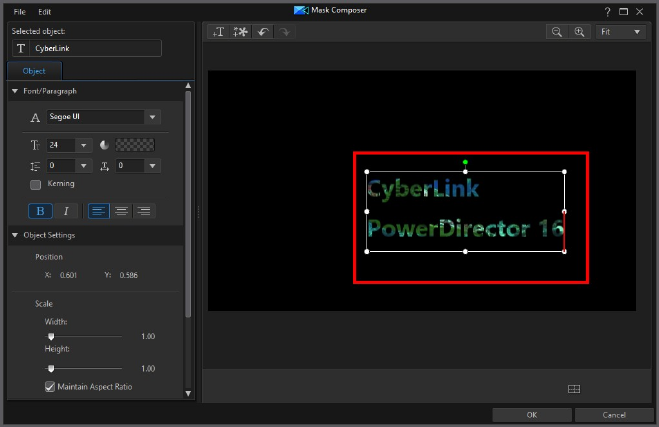Enable the Kerning checkbox
The height and width of the screenshot is (427, 659).
(x=36, y=185)
